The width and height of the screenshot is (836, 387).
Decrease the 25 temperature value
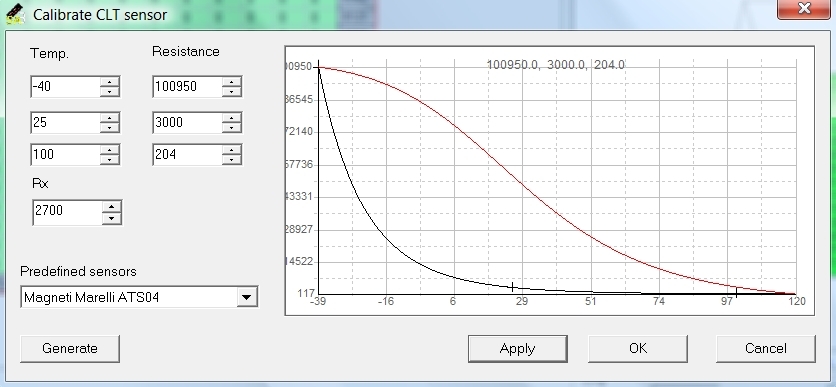(109, 128)
